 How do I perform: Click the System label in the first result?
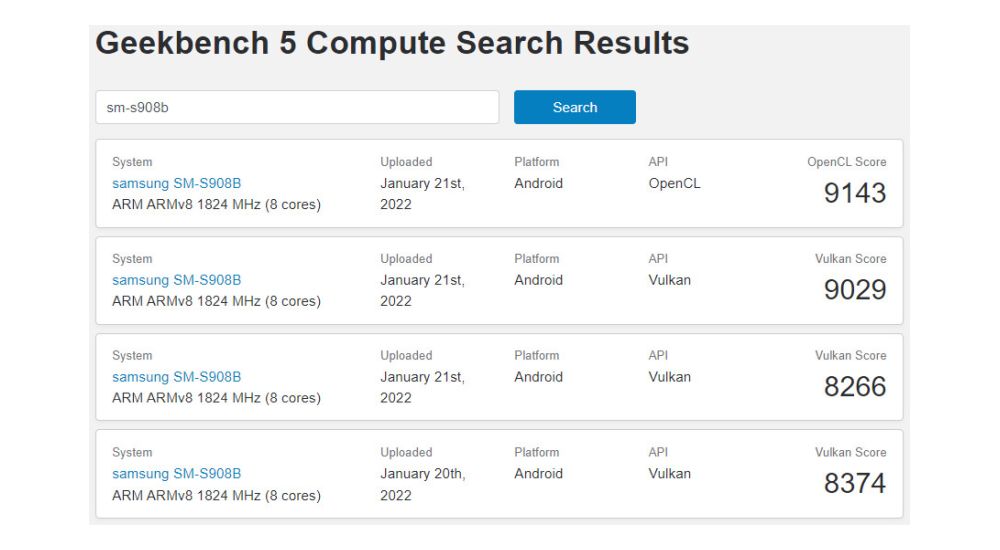coord(132,162)
